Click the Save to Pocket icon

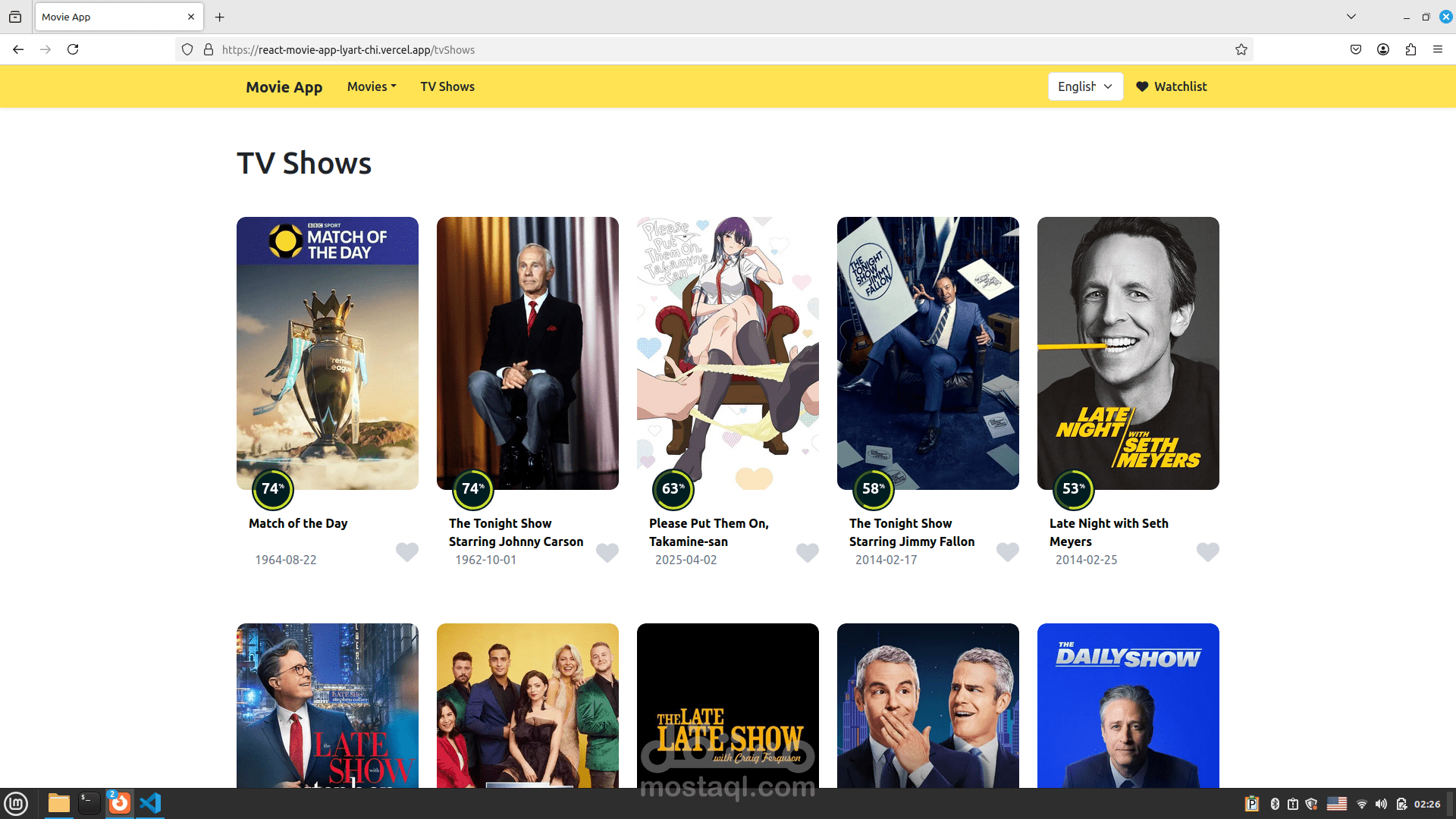pyautogui.click(x=1355, y=50)
